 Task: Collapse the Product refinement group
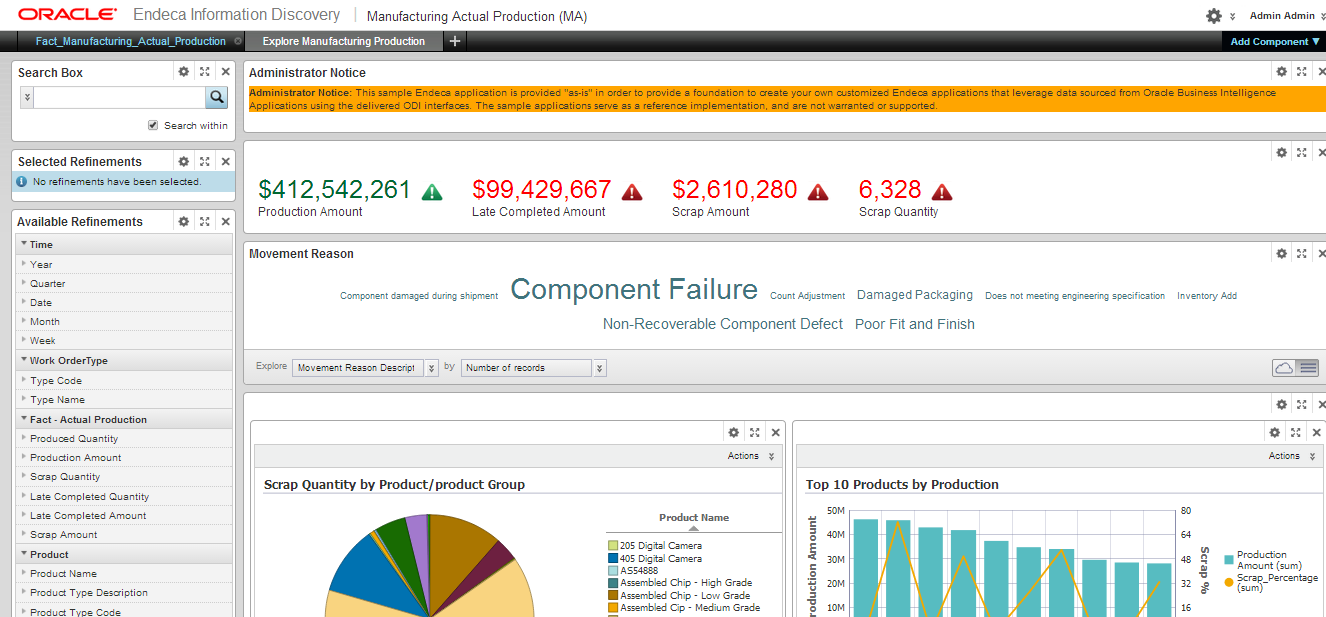pos(23,554)
